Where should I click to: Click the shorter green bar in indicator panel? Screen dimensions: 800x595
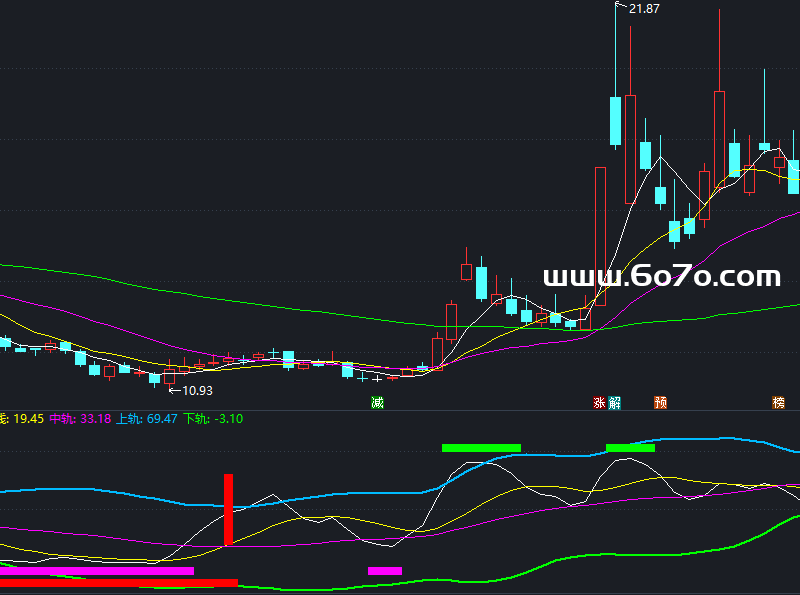point(630,448)
